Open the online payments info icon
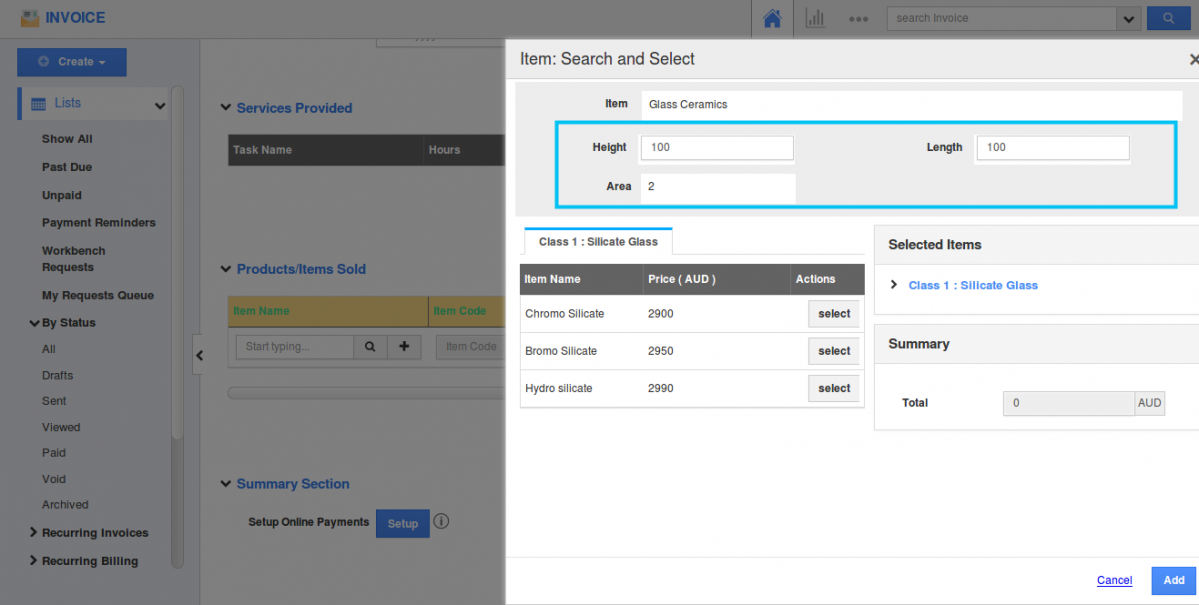Image resolution: width=1199 pixels, height=605 pixels. point(441,522)
